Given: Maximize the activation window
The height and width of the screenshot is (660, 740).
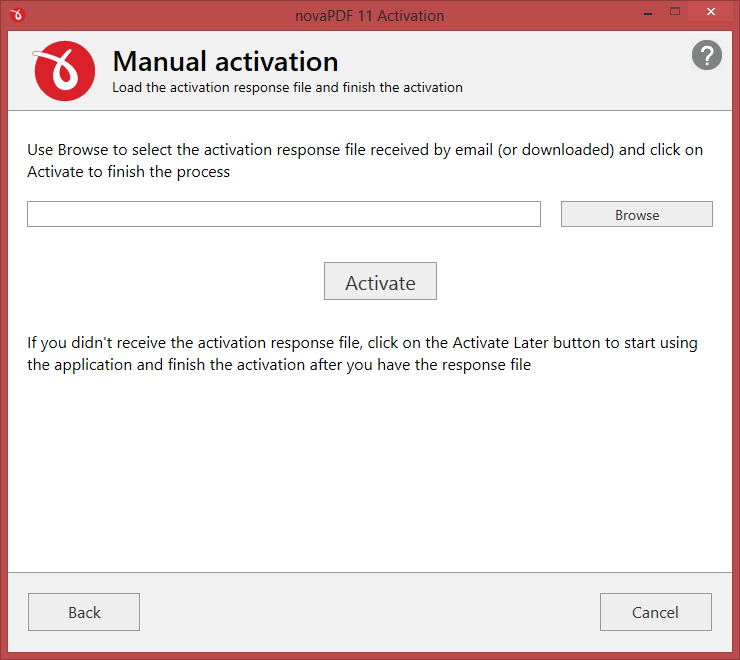Looking at the screenshot, I should [675, 12].
